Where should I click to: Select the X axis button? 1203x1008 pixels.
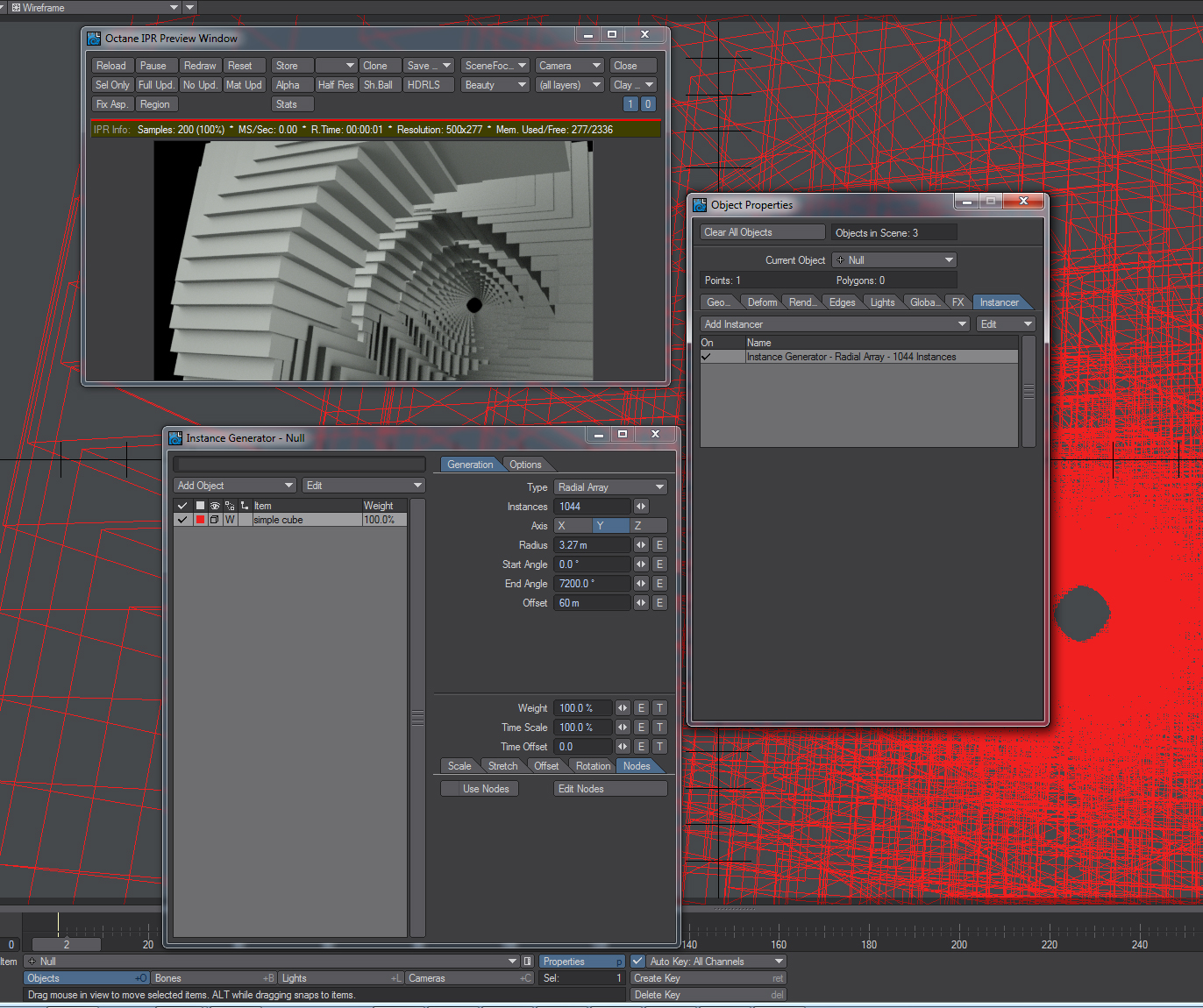[x=573, y=526]
